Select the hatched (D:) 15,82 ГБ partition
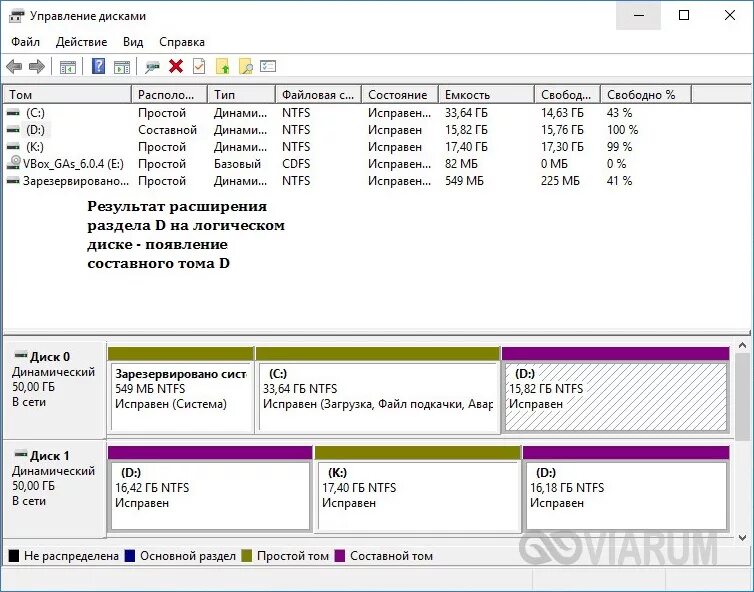754x592 pixels. [x=616, y=390]
